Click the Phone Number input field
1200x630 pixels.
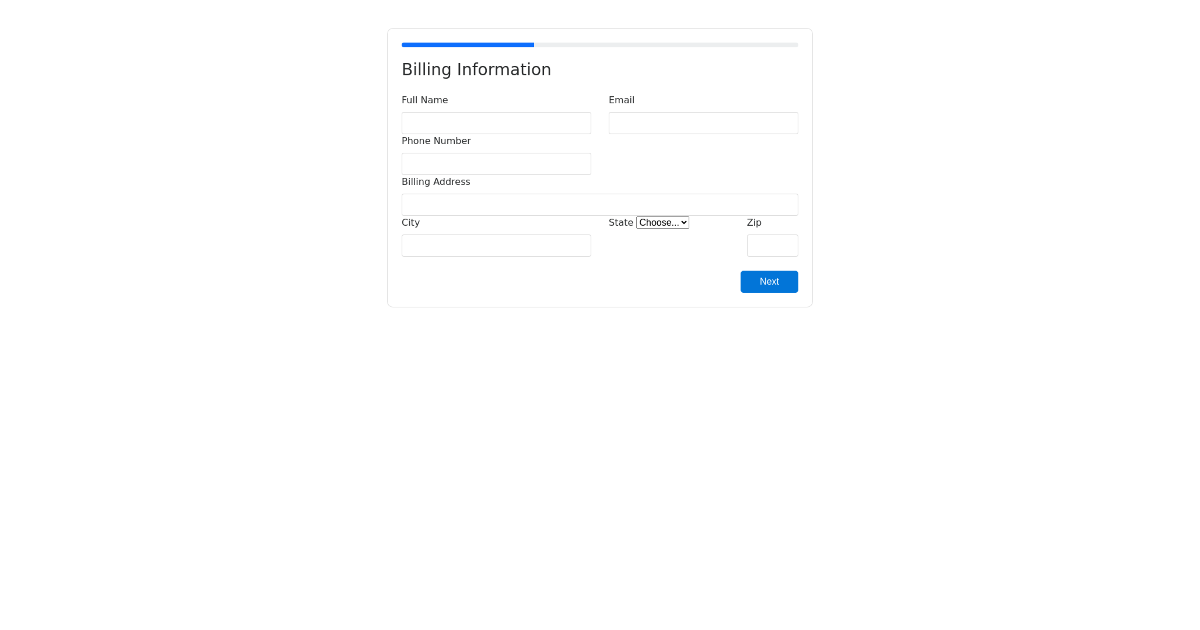click(496, 163)
